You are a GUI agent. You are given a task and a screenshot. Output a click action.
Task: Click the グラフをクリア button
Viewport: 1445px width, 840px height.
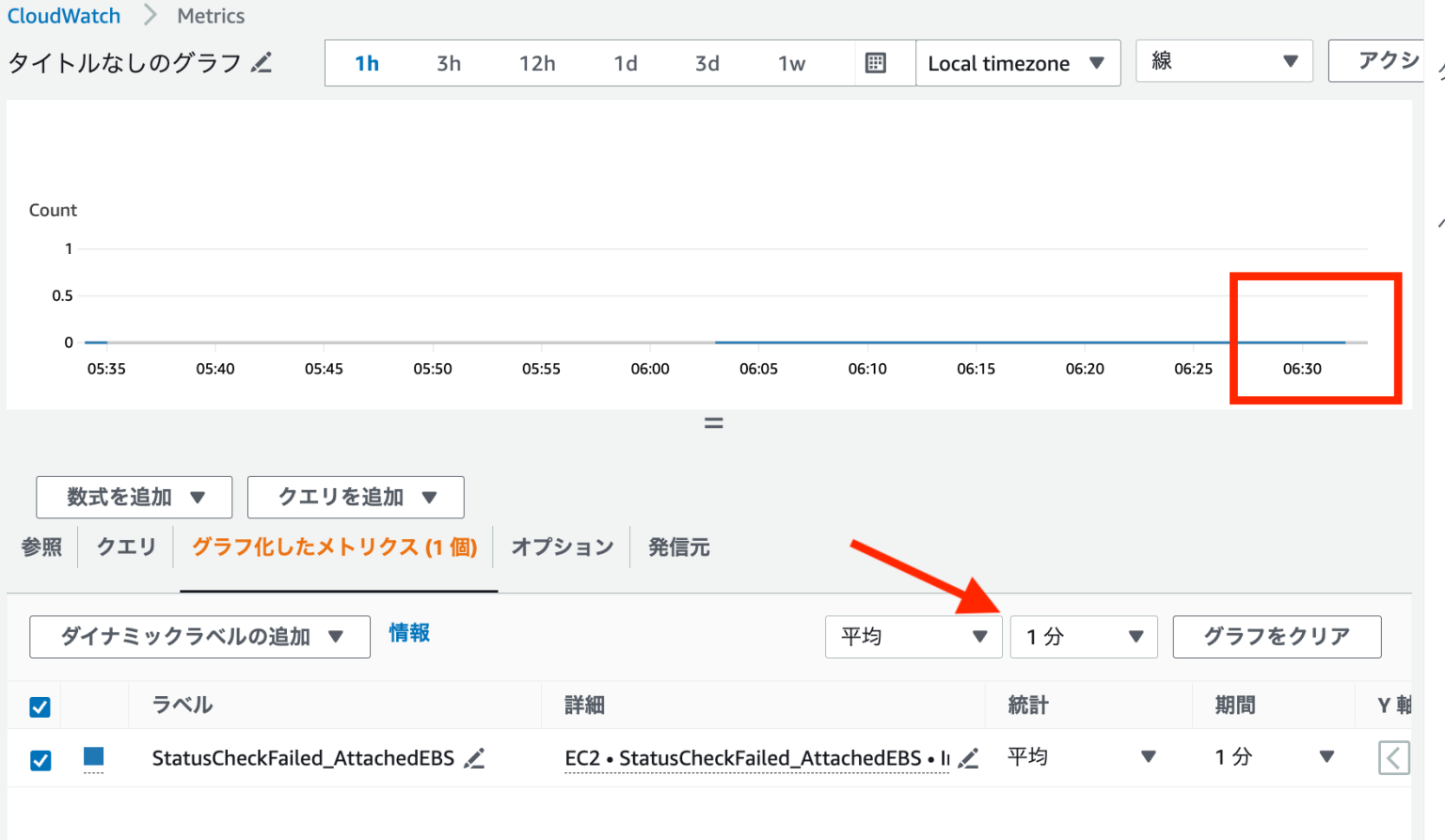click(1276, 636)
